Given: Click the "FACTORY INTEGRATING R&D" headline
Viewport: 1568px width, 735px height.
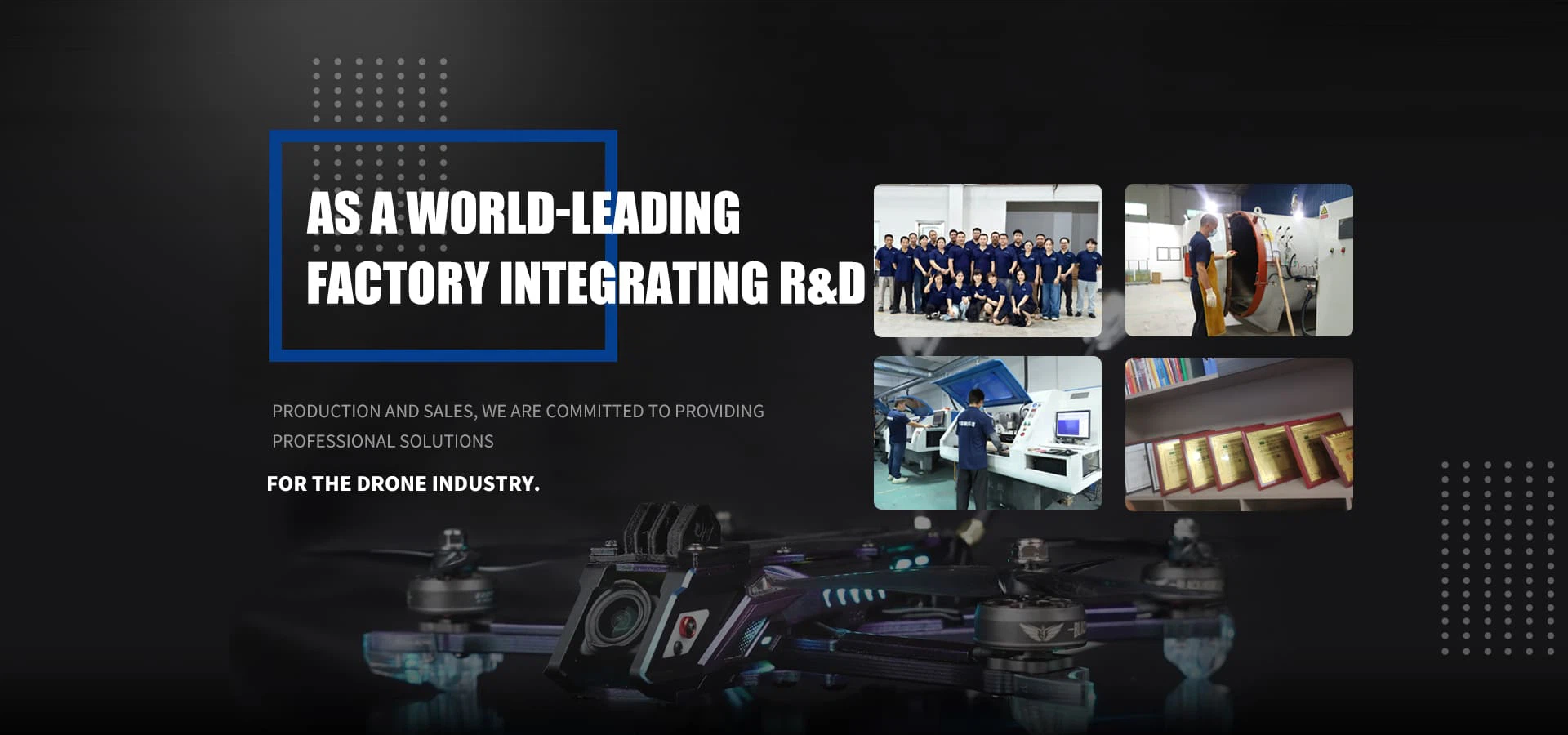Looking at the screenshot, I should pos(585,283).
